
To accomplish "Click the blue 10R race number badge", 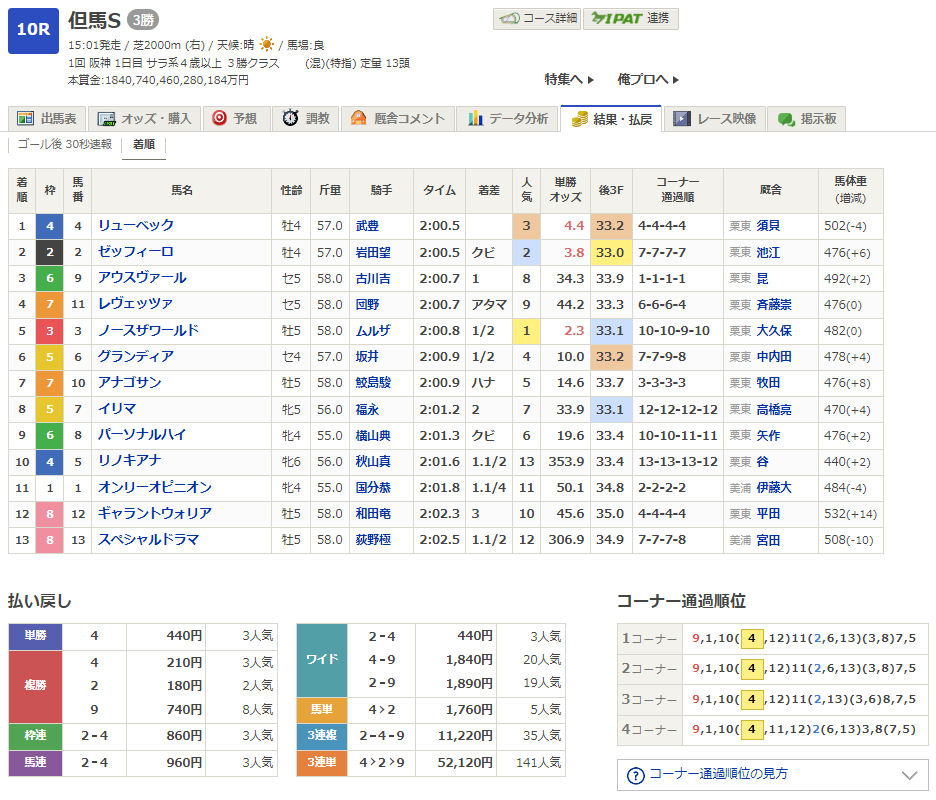I will pos(33,29).
